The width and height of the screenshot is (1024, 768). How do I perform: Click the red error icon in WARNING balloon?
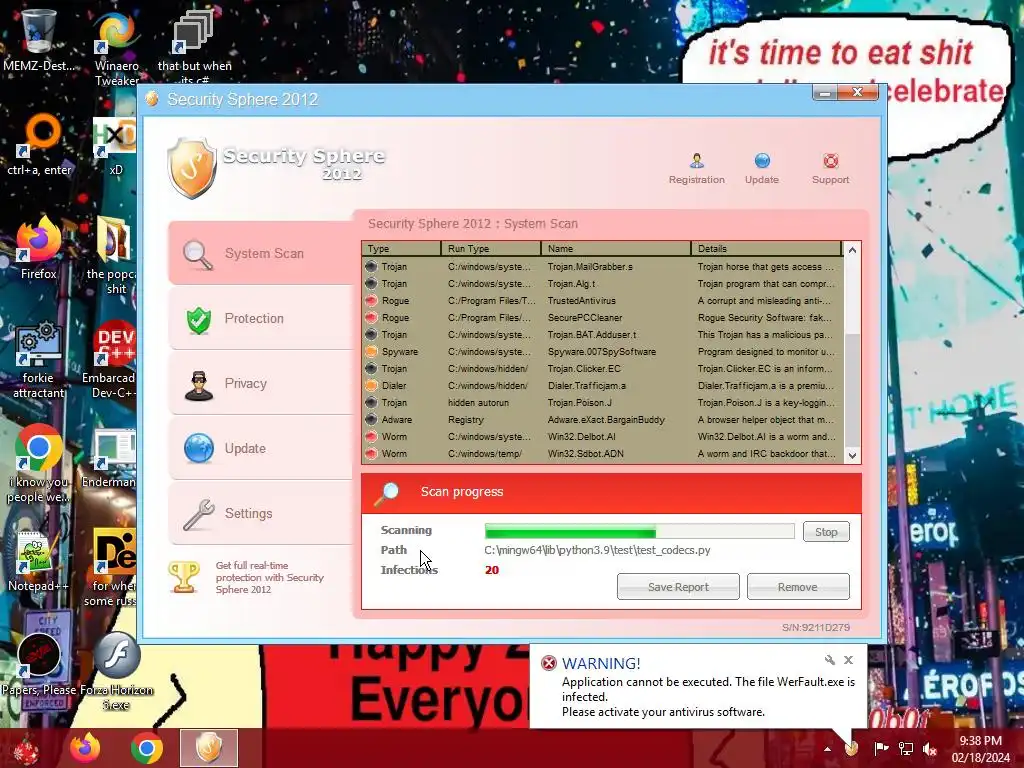click(x=549, y=664)
